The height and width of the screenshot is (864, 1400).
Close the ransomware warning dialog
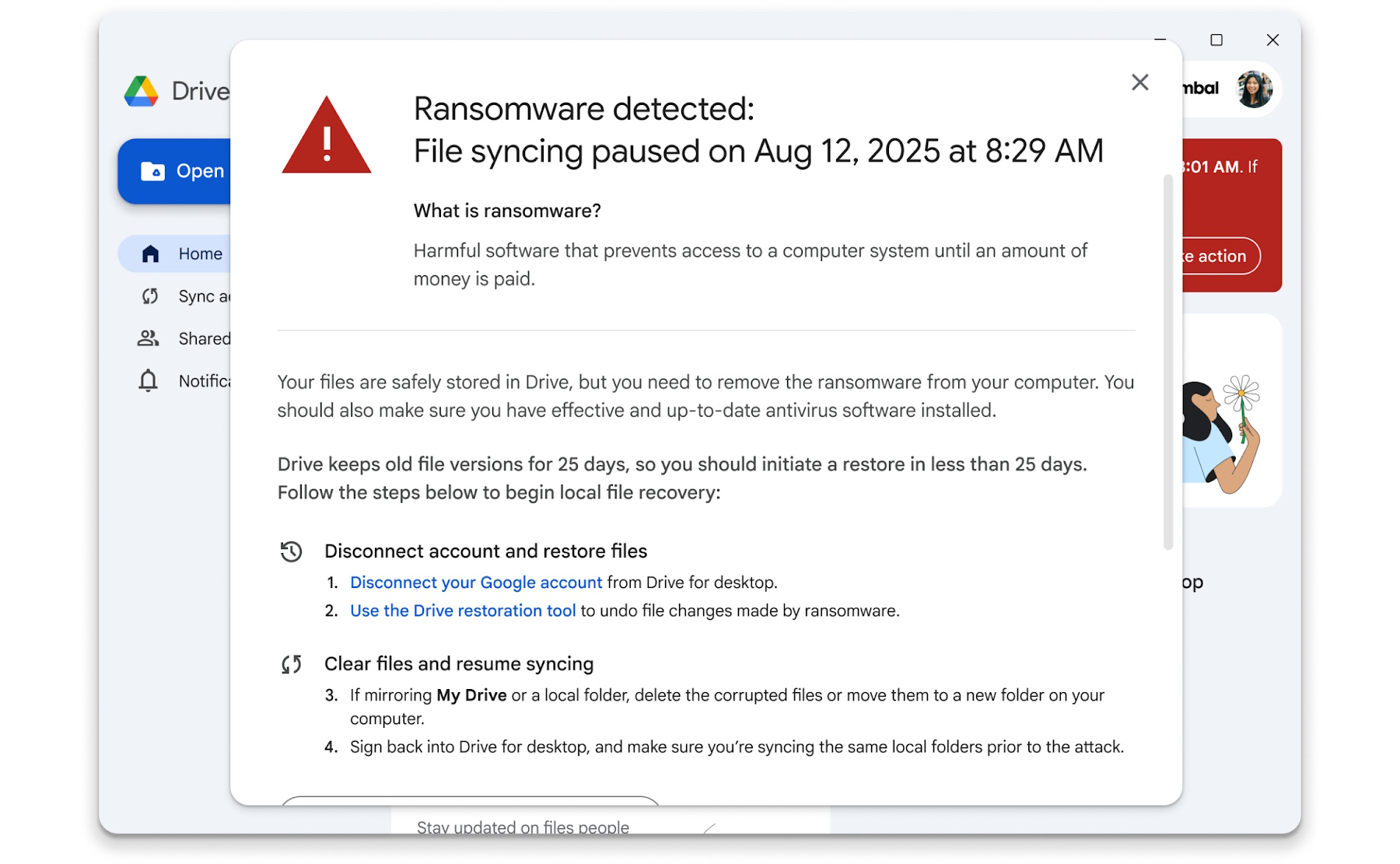click(1139, 82)
